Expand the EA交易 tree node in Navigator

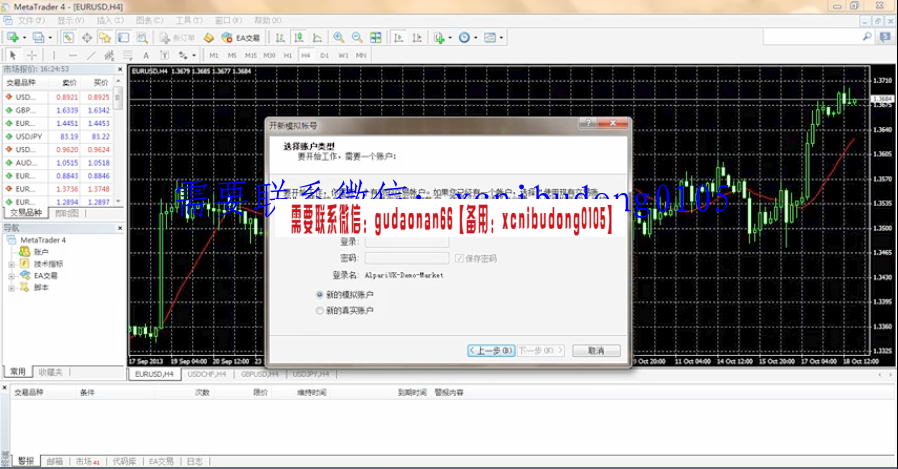(11, 276)
